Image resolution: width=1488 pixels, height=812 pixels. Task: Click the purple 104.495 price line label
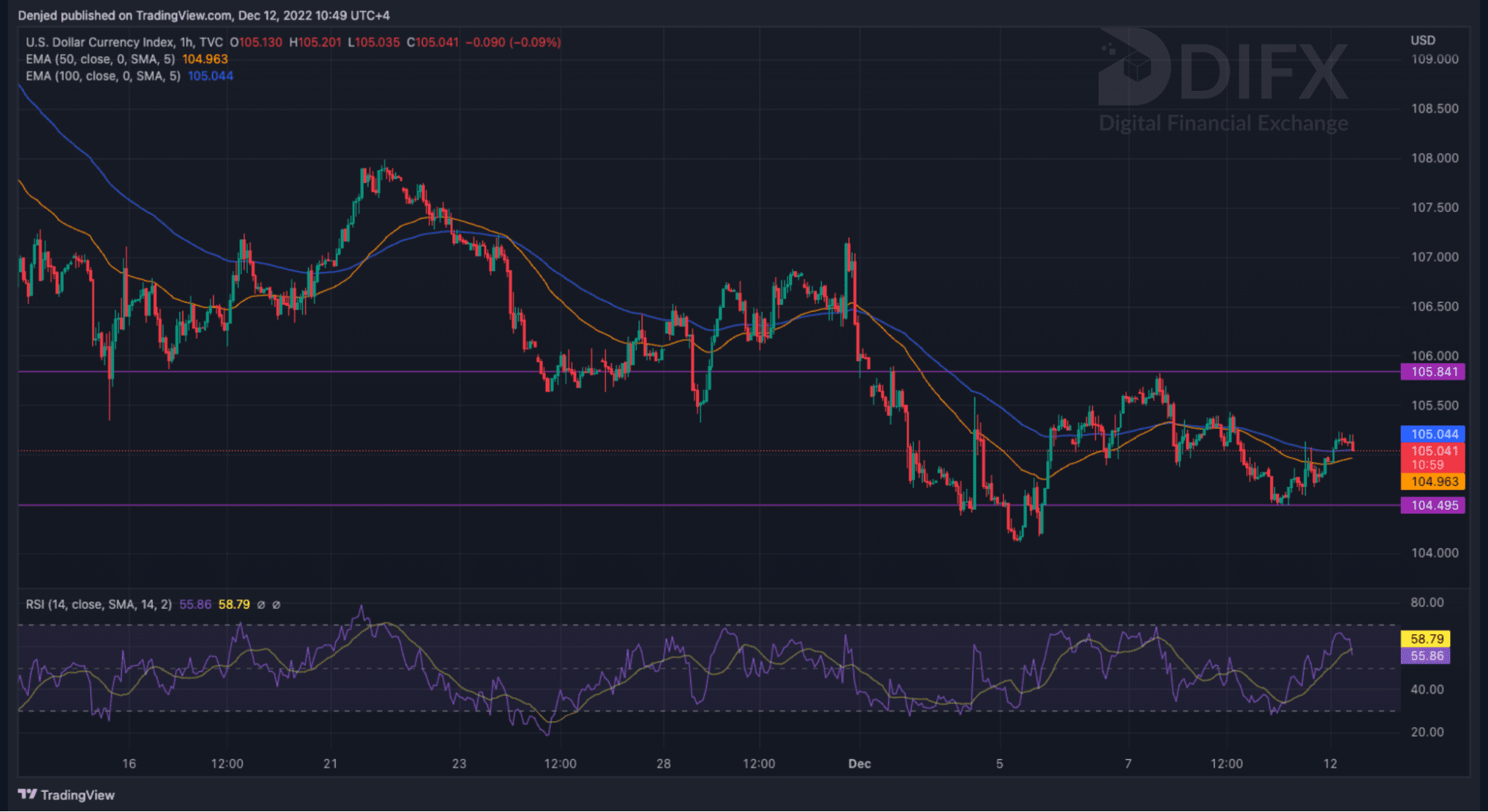click(x=1432, y=505)
